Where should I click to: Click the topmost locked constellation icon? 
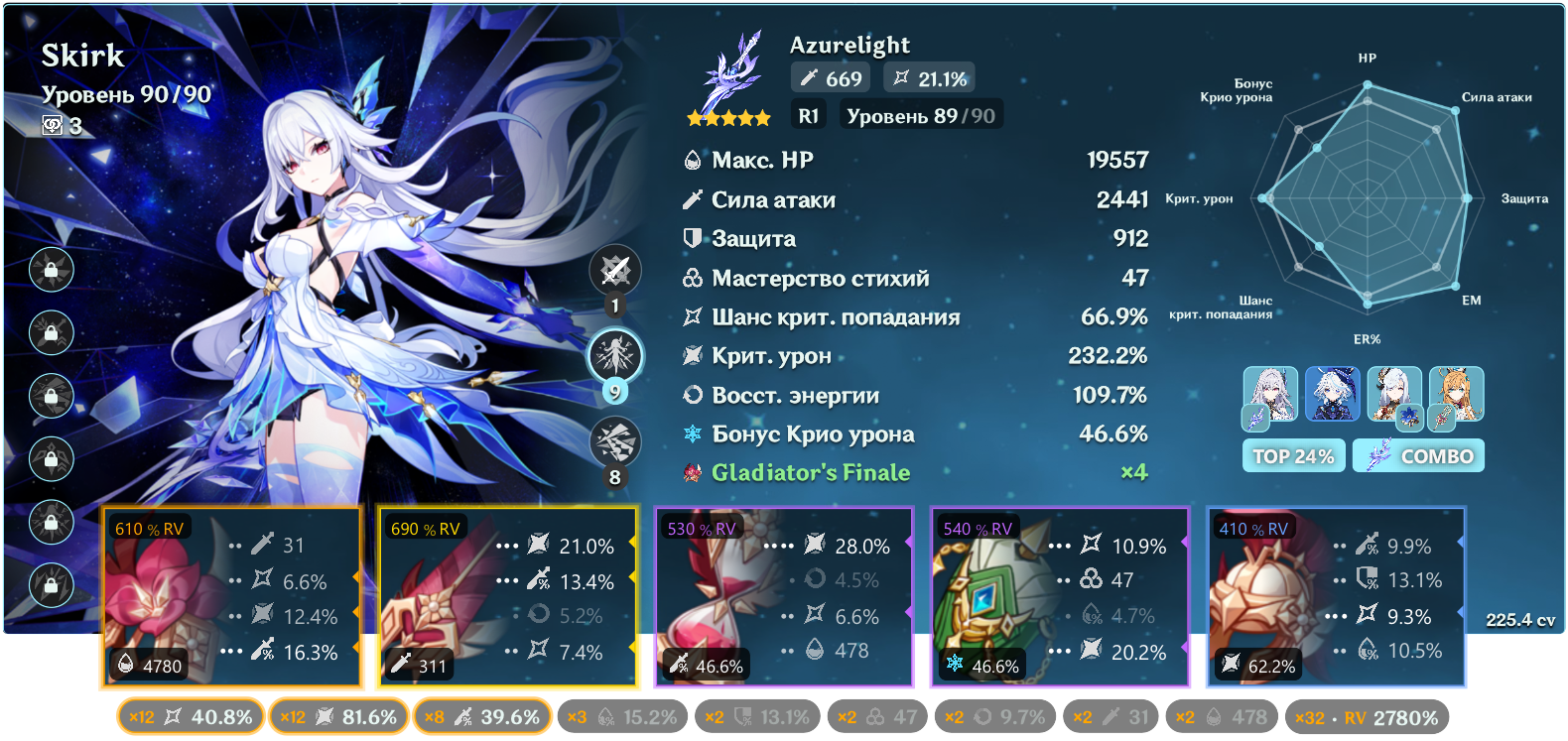52,270
